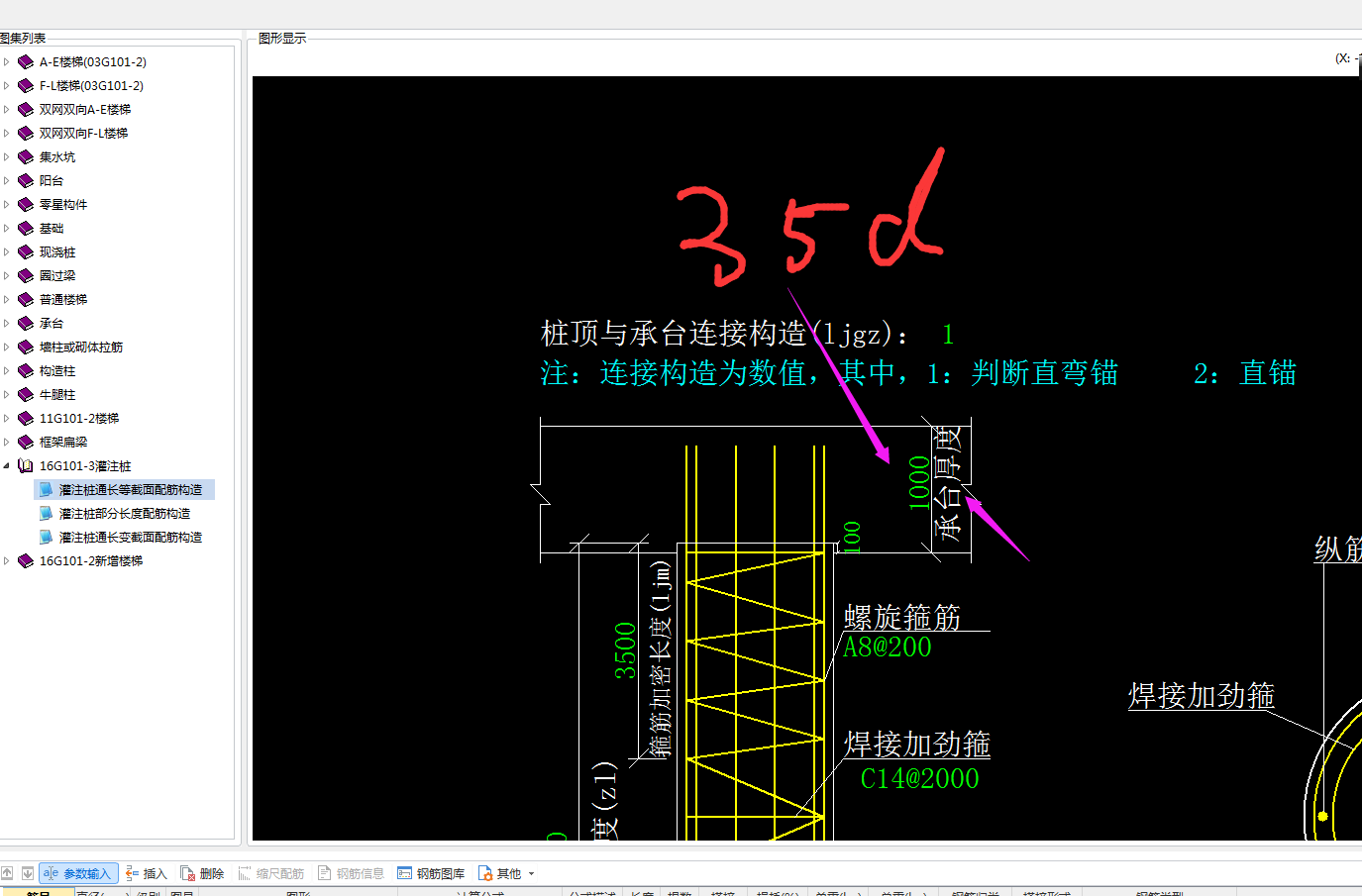Click the book icon beside 16G101-2新增楼梯
Image resolution: width=1362 pixels, height=896 pixels.
coord(26,560)
